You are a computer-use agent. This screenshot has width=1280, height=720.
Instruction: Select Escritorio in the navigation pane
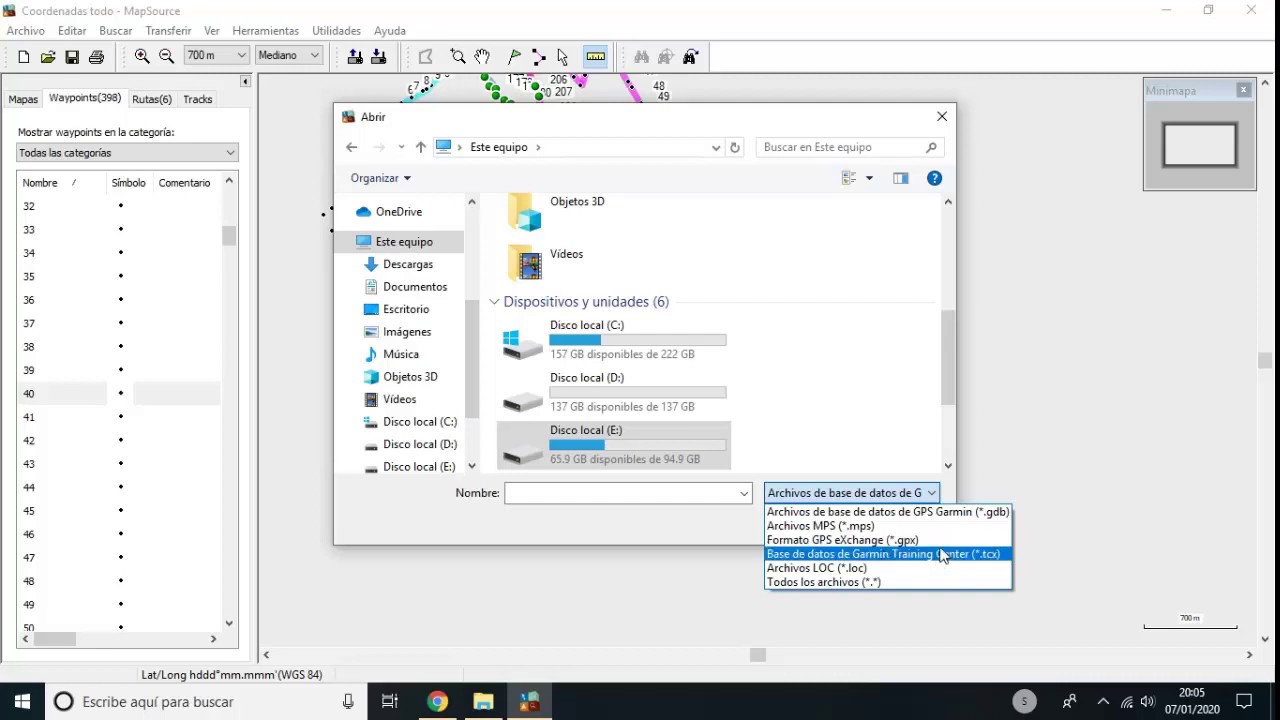click(406, 309)
